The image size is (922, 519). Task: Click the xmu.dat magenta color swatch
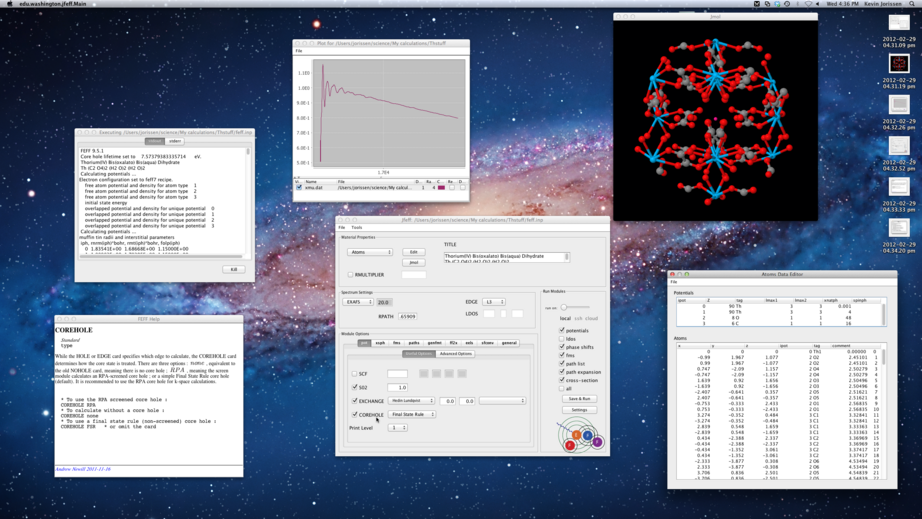click(x=441, y=187)
